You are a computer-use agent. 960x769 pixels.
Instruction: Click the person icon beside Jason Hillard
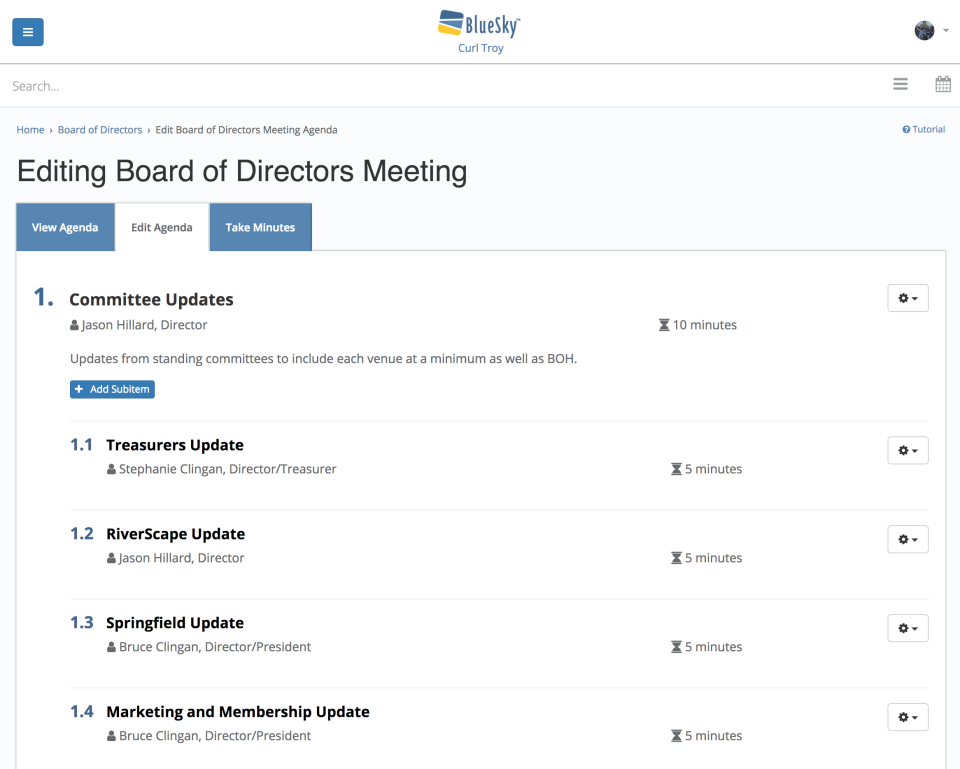(73, 324)
